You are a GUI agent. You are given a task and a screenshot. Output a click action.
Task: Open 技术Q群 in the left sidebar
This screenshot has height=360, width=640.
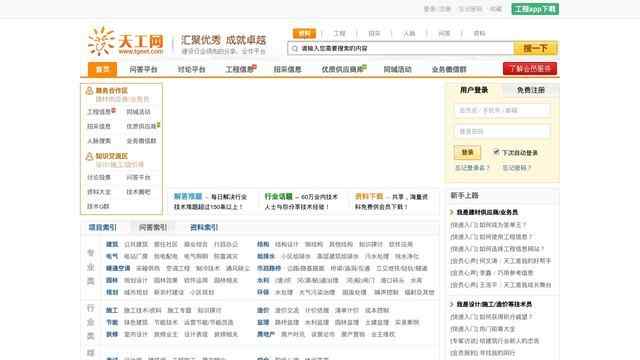[98, 207]
